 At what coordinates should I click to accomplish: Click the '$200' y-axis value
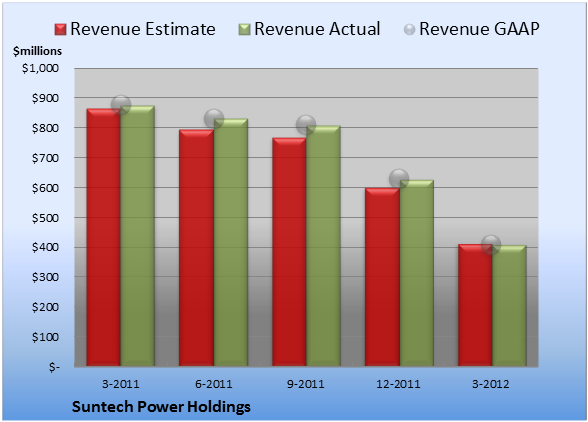(x=45, y=307)
